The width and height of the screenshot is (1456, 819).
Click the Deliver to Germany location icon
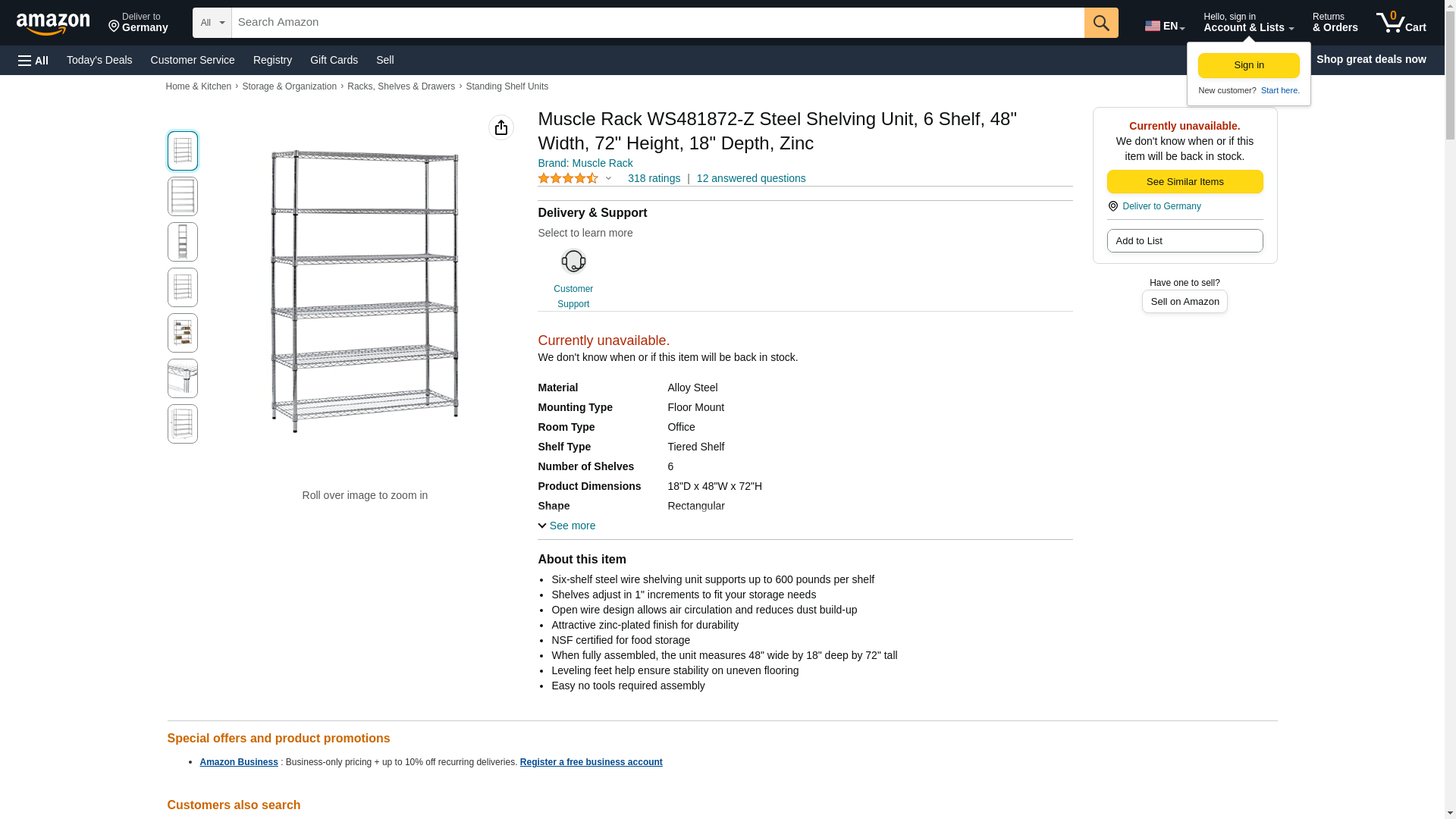[x=1113, y=206]
